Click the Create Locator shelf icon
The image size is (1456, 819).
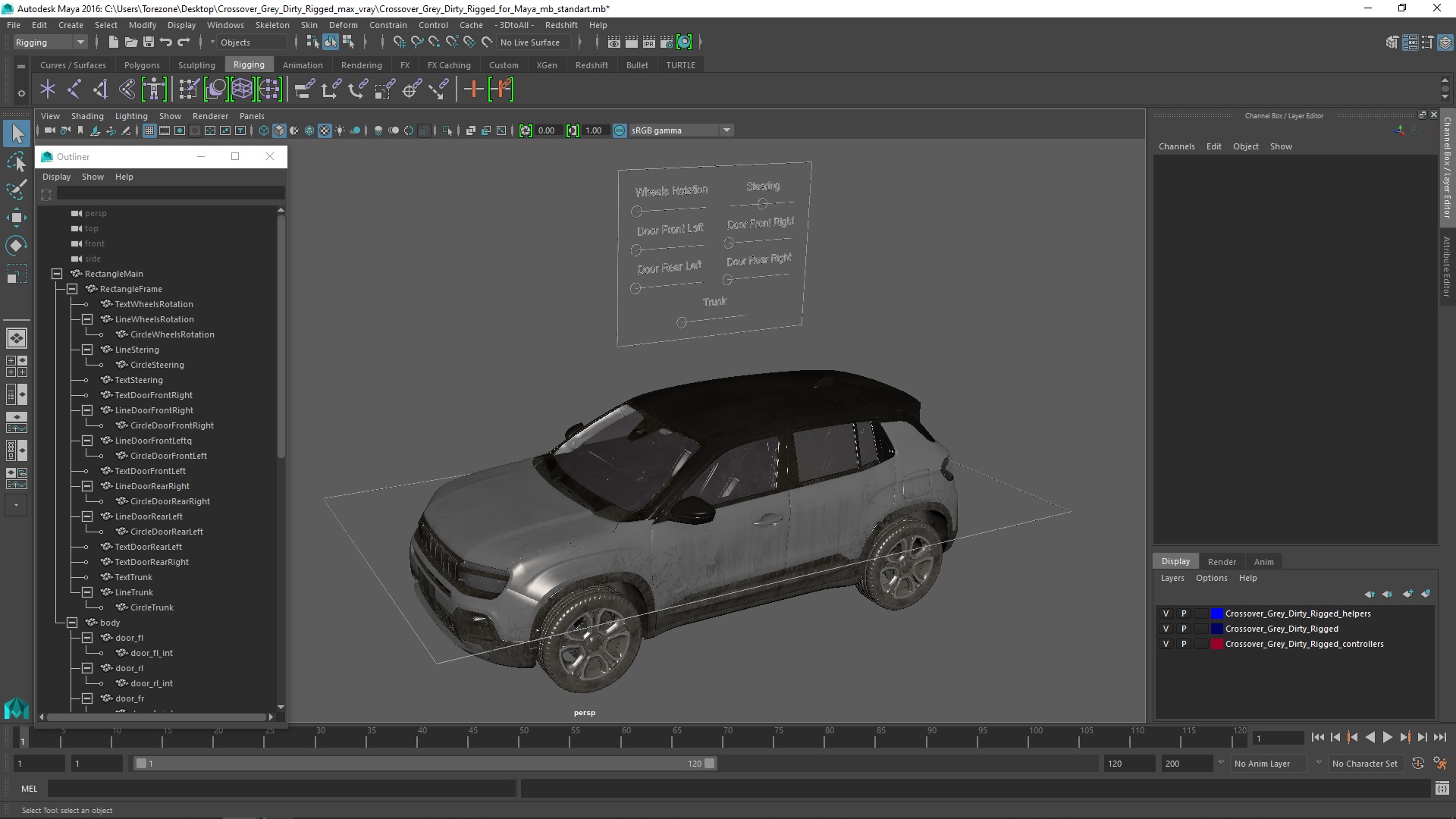pos(48,89)
